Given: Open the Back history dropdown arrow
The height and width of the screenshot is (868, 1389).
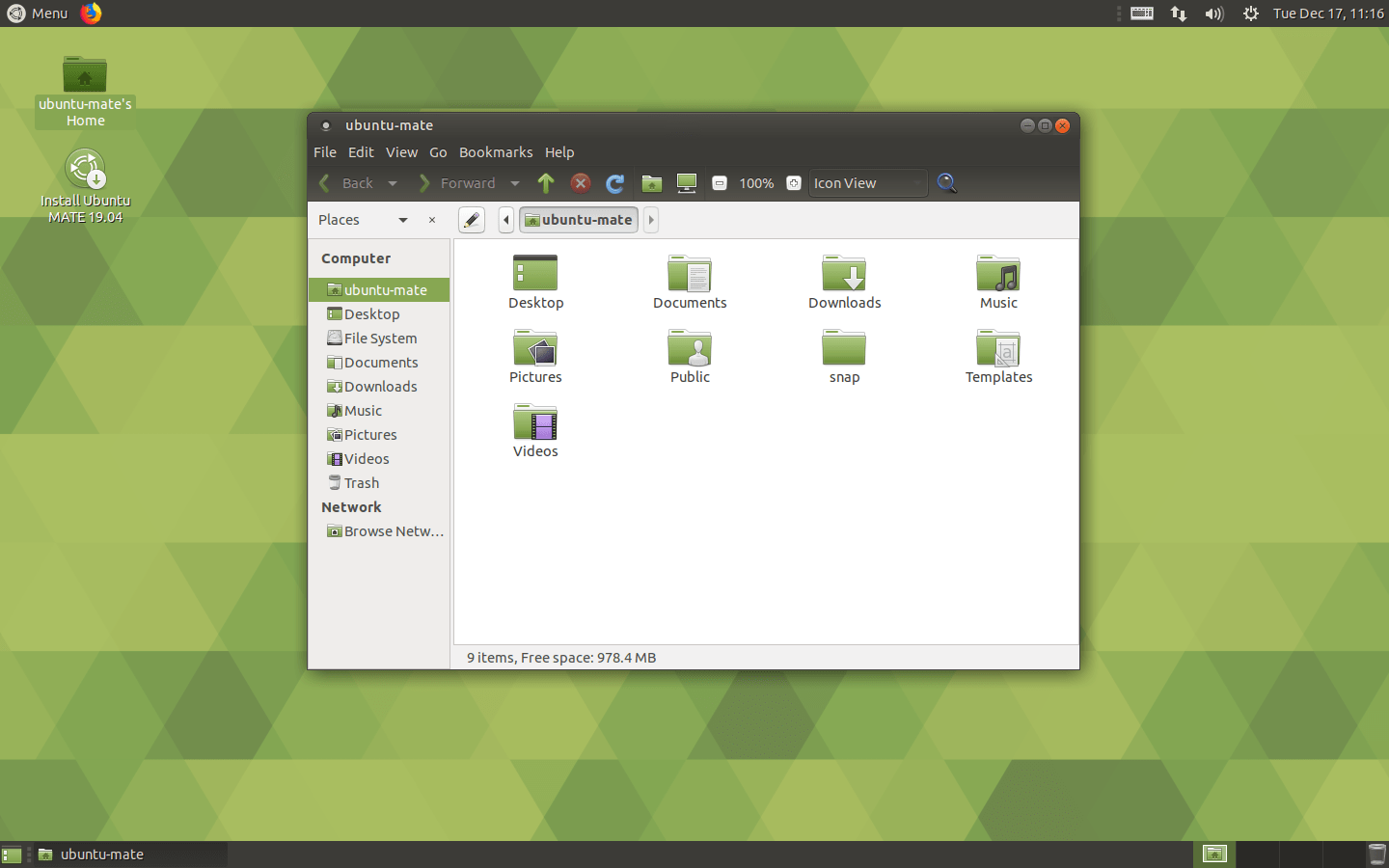Looking at the screenshot, I should (x=393, y=183).
